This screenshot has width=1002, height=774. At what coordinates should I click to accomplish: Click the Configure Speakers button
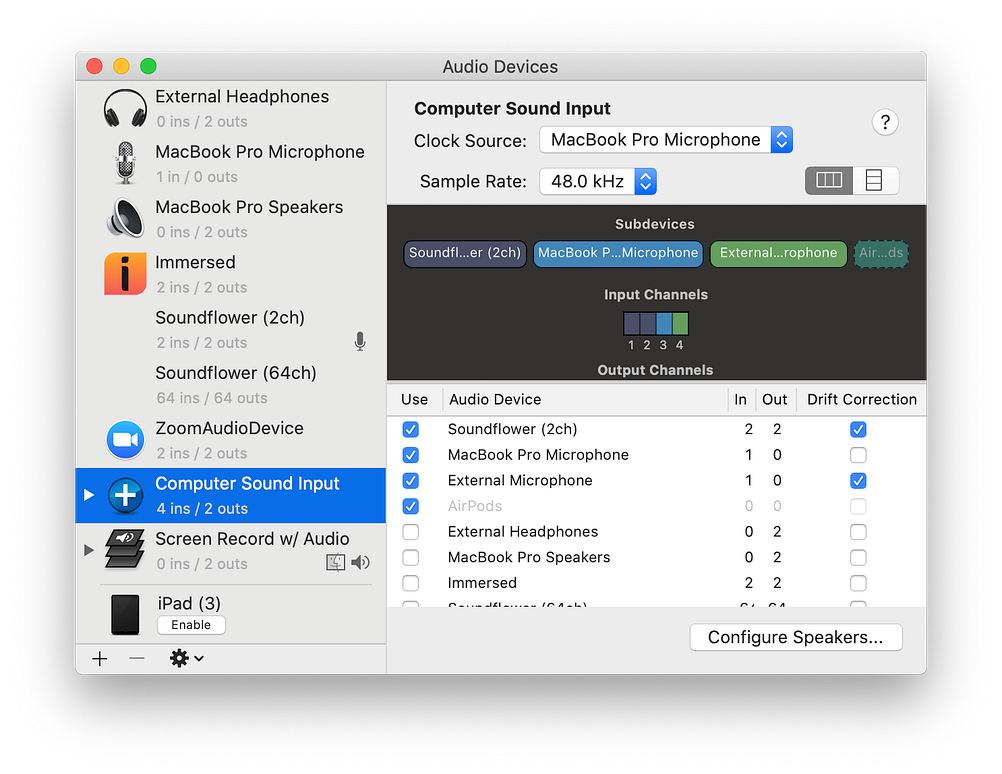[x=795, y=637]
